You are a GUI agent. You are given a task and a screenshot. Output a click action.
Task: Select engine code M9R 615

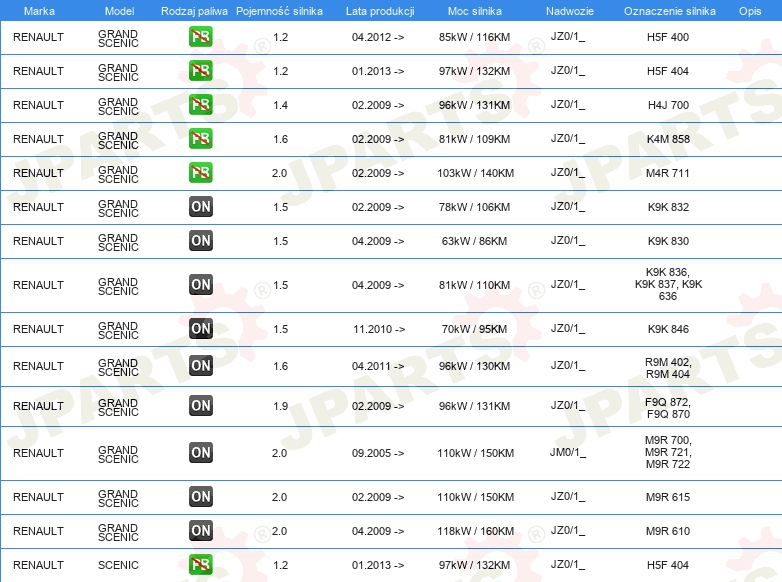(668, 497)
